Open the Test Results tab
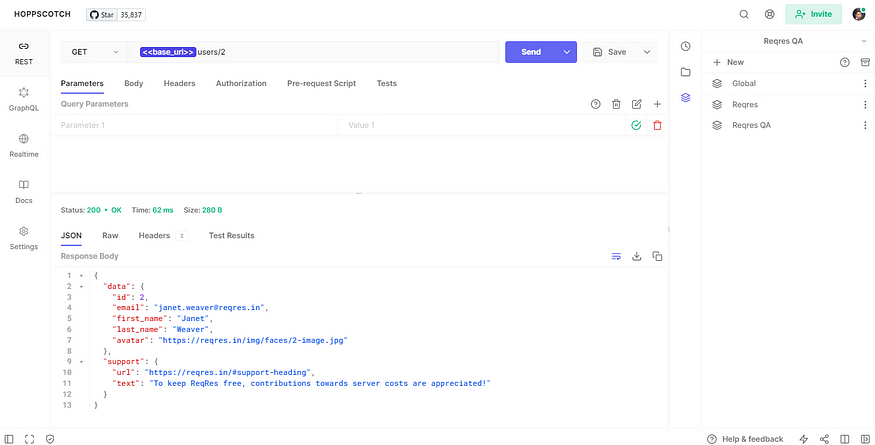The image size is (875, 445). 232,236
